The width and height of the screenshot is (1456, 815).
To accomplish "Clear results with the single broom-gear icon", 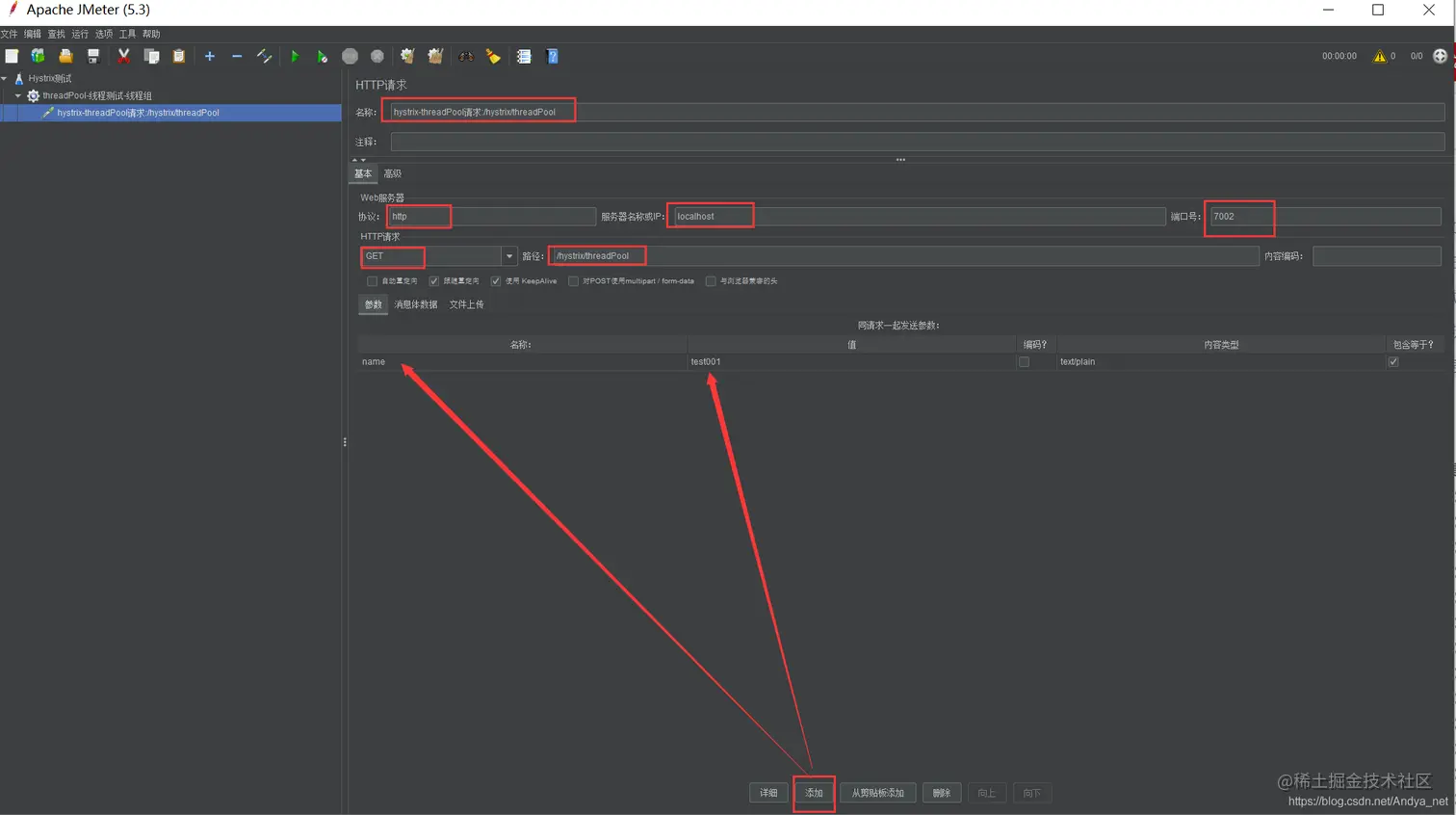I will point(407,56).
